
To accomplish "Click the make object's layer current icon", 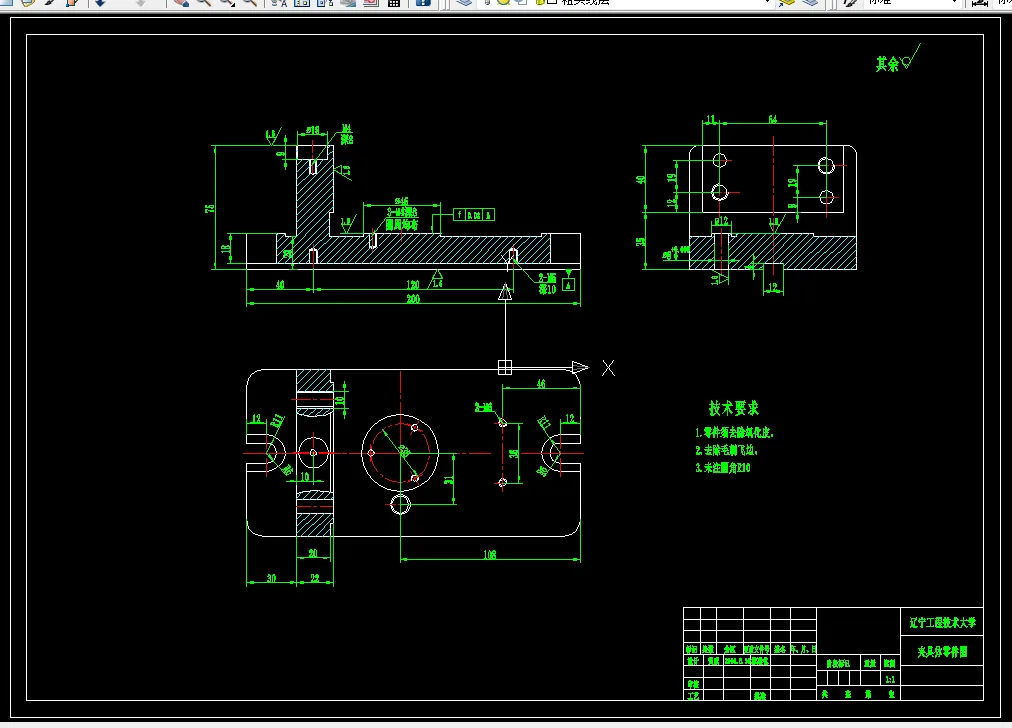I will pos(787,3).
